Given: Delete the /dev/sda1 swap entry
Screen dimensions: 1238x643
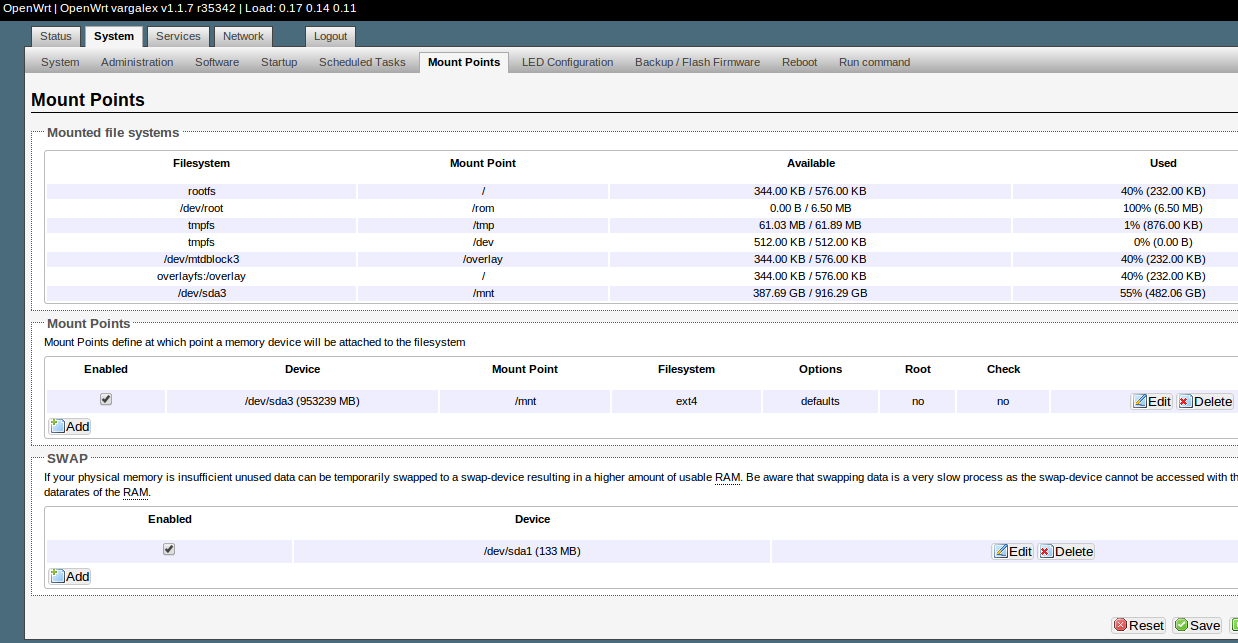Looking at the screenshot, I should 1066,551.
